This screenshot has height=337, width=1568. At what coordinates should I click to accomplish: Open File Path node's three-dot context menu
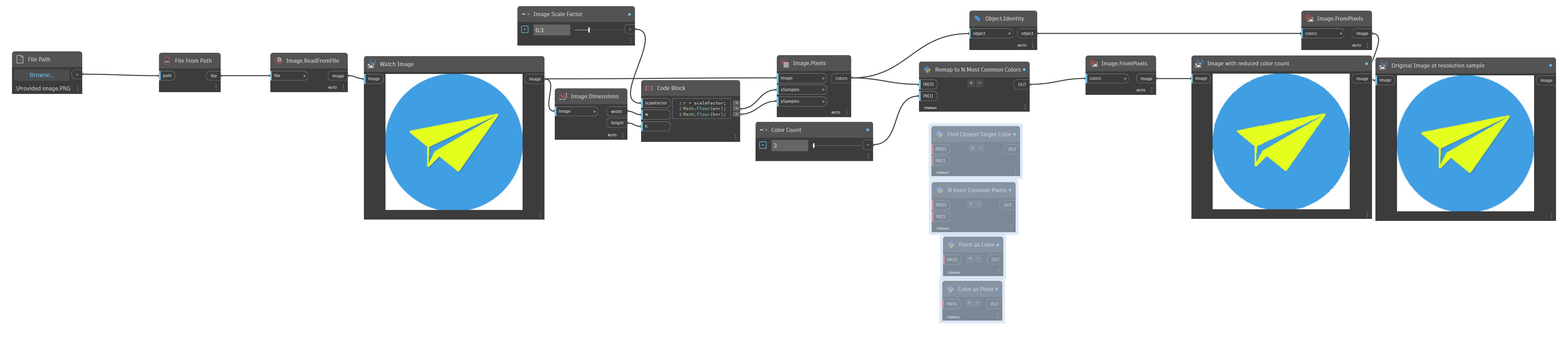coord(77,89)
